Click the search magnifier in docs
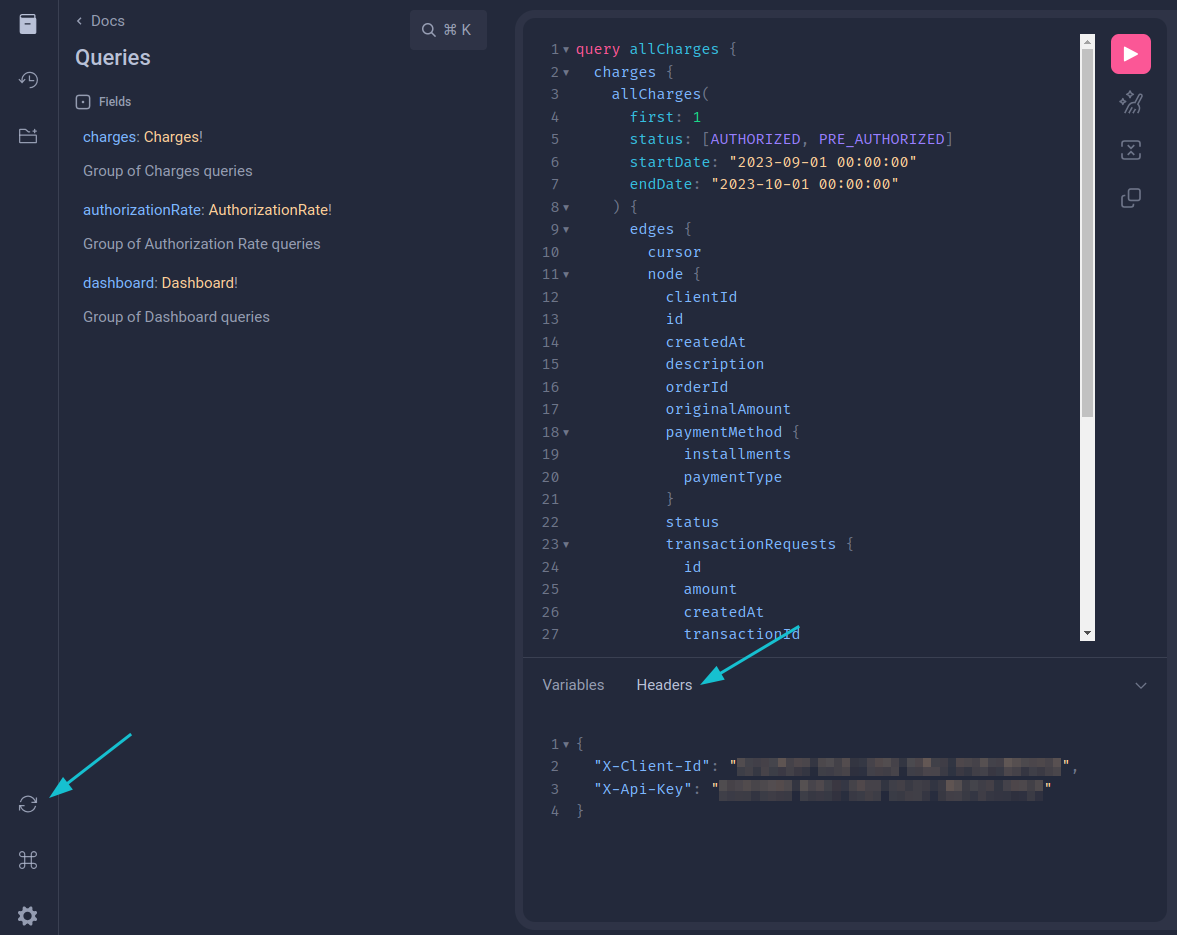Screen dimensions: 1177x935 pyautogui.click(x=429, y=30)
